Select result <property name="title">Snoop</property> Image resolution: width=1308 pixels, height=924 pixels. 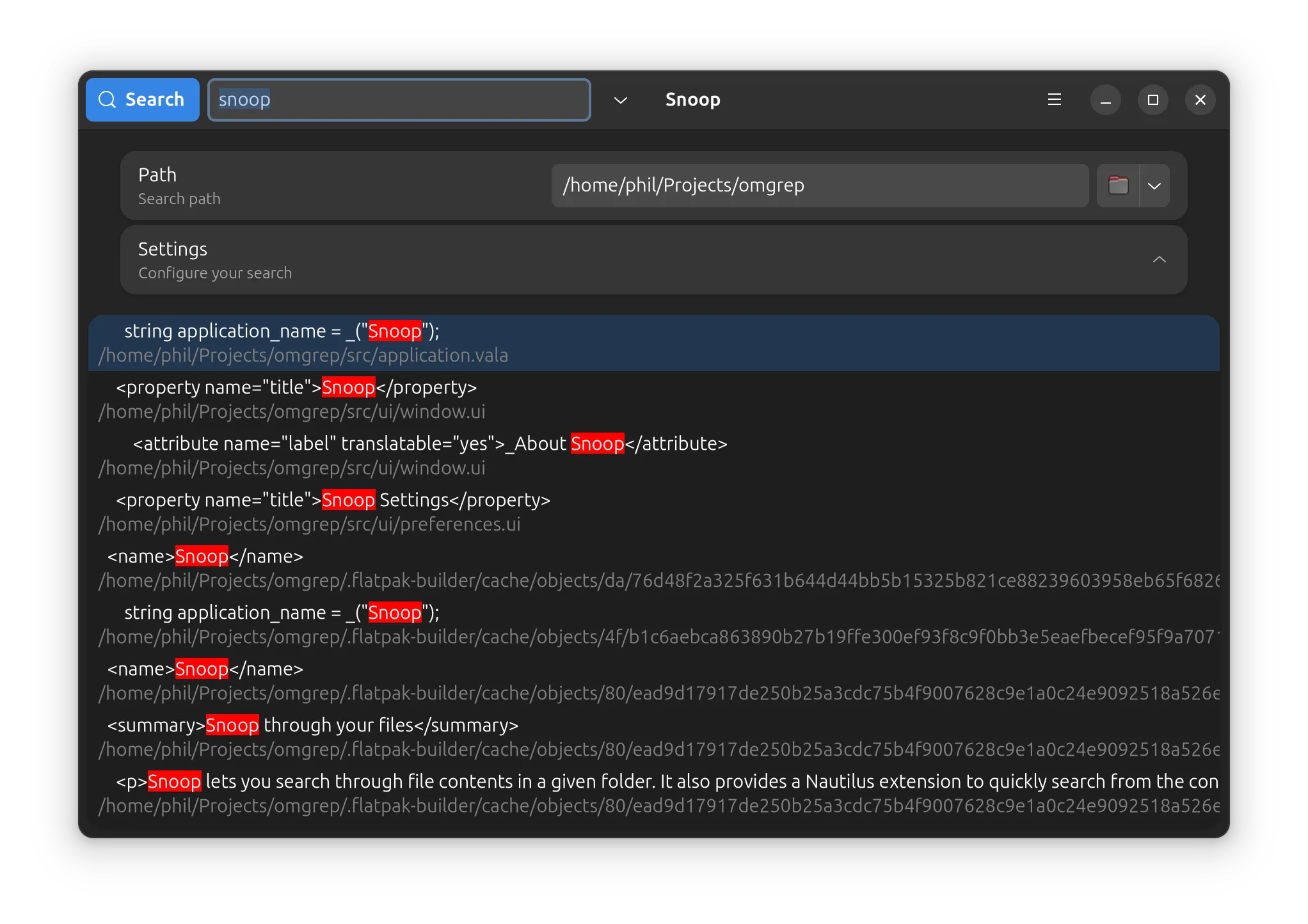coord(653,399)
